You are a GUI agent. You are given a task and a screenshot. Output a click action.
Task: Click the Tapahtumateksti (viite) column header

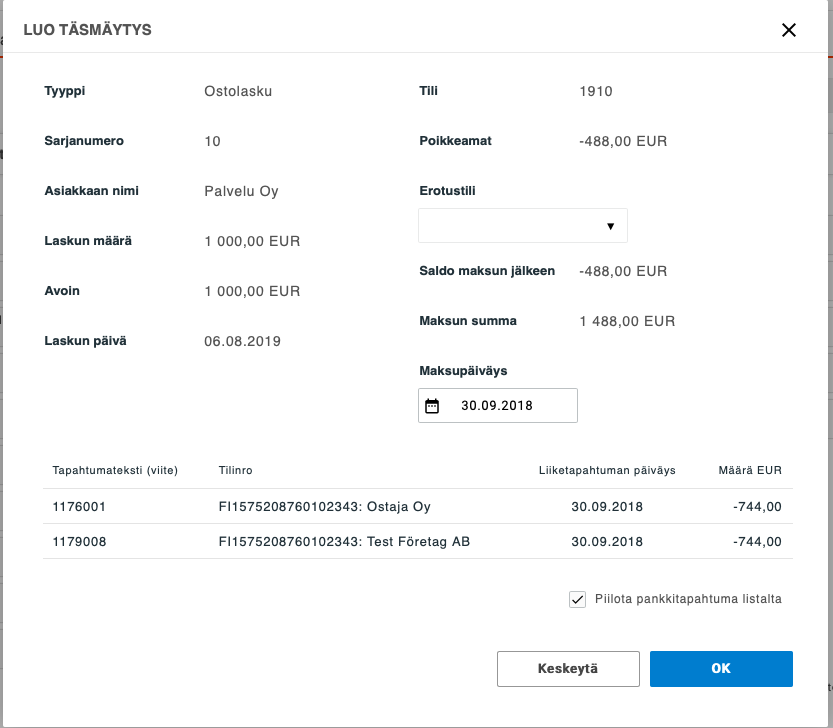pyautogui.click(x=115, y=470)
